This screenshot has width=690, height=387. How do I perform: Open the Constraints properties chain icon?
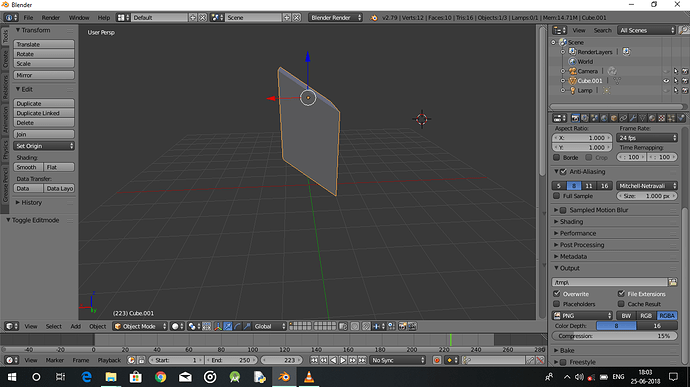click(x=623, y=118)
